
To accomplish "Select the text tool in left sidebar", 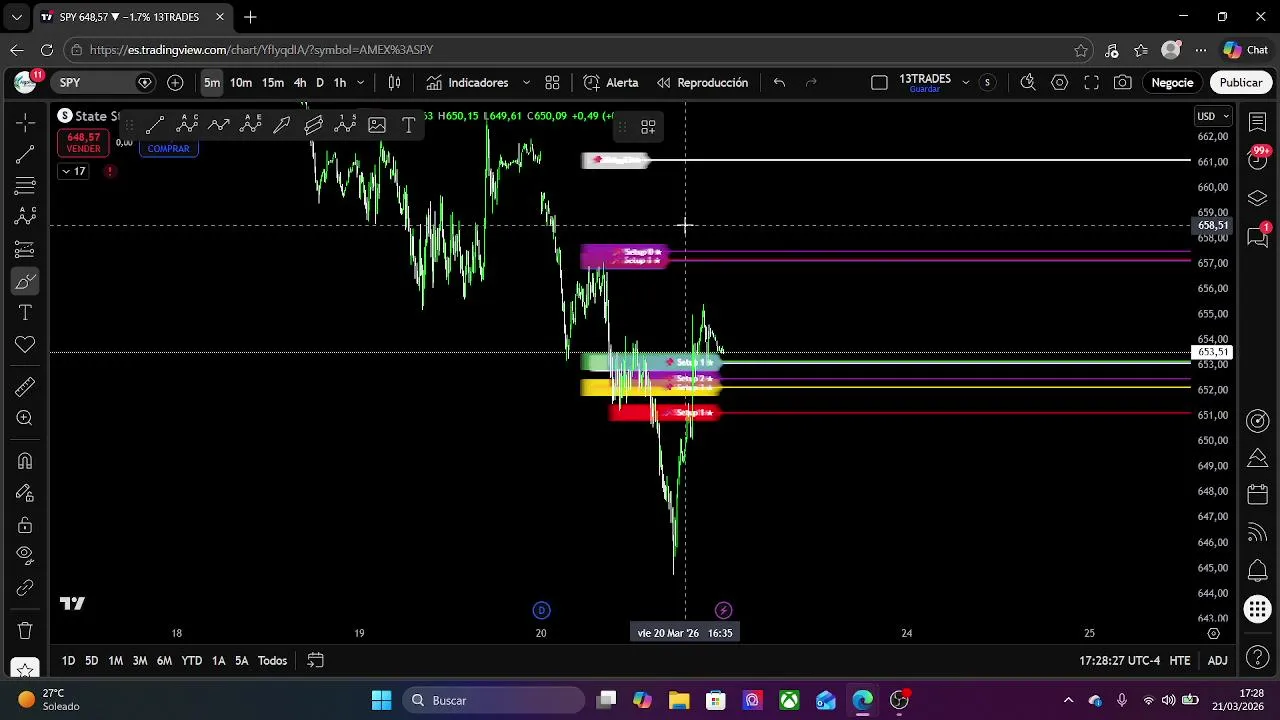I will click(25, 313).
